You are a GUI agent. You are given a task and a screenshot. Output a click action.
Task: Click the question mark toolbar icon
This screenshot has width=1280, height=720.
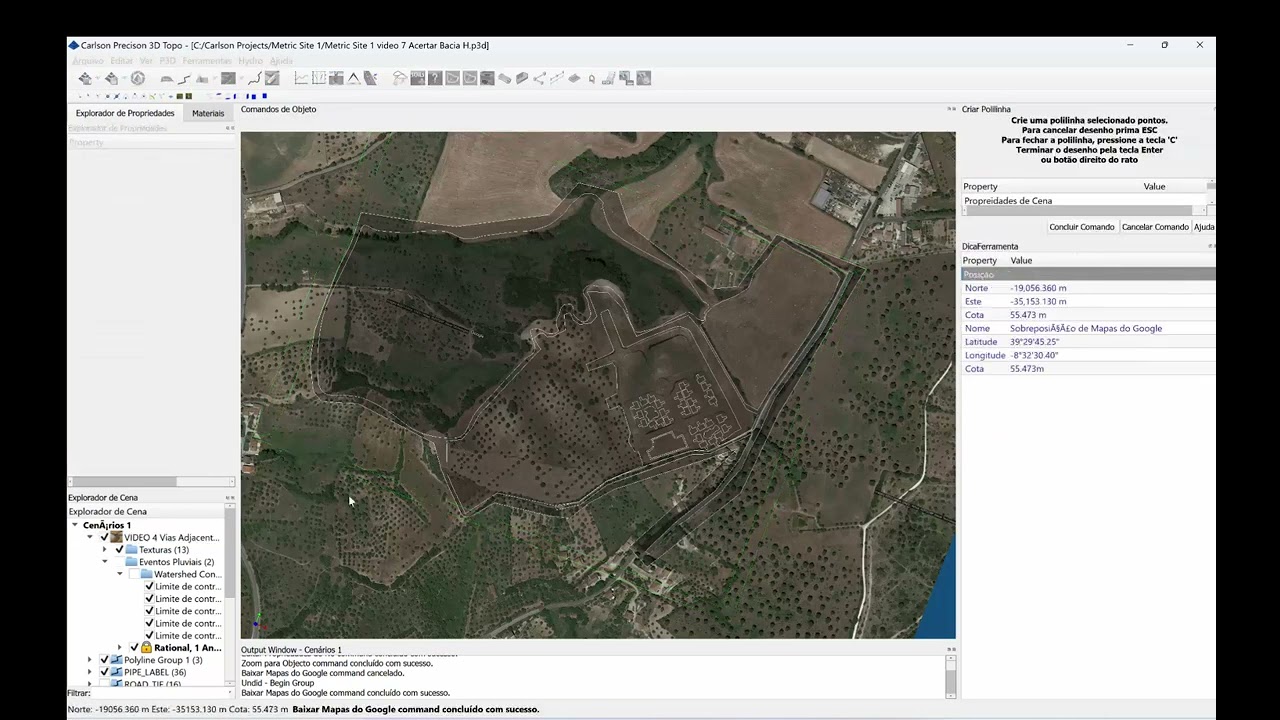pos(435,78)
